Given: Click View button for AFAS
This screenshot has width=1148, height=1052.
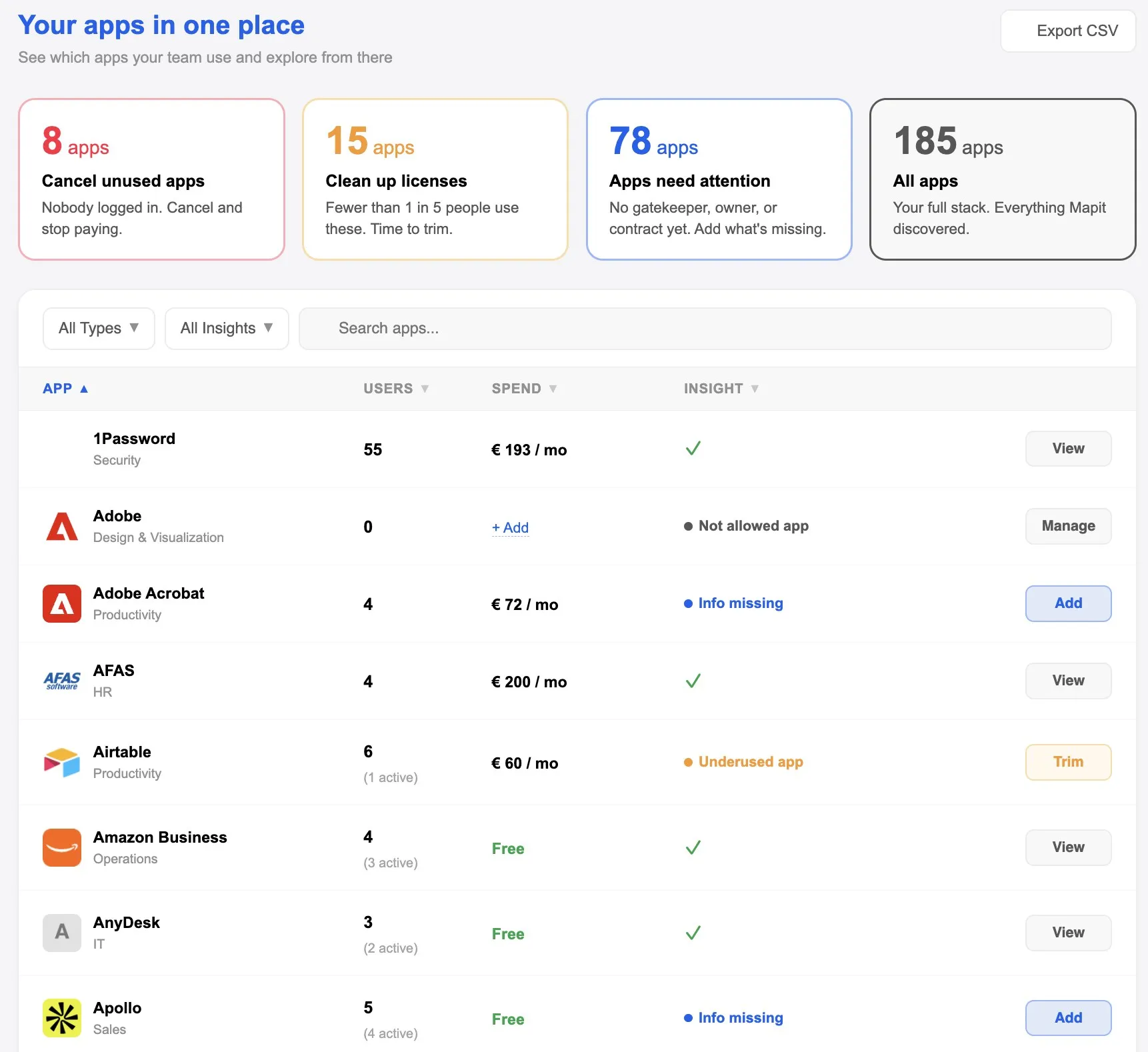Looking at the screenshot, I should [1068, 681].
